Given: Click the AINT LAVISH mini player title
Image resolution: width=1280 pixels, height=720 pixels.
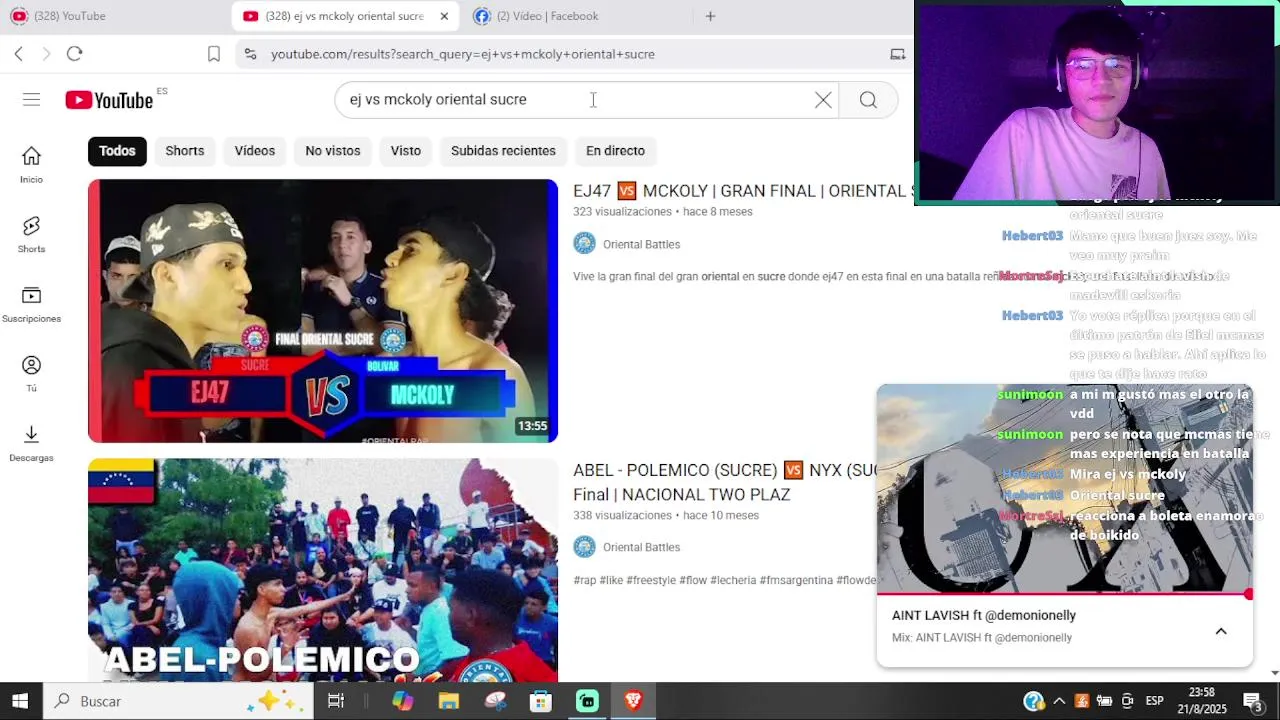Looking at the screenshot, I should pos(984,616).
